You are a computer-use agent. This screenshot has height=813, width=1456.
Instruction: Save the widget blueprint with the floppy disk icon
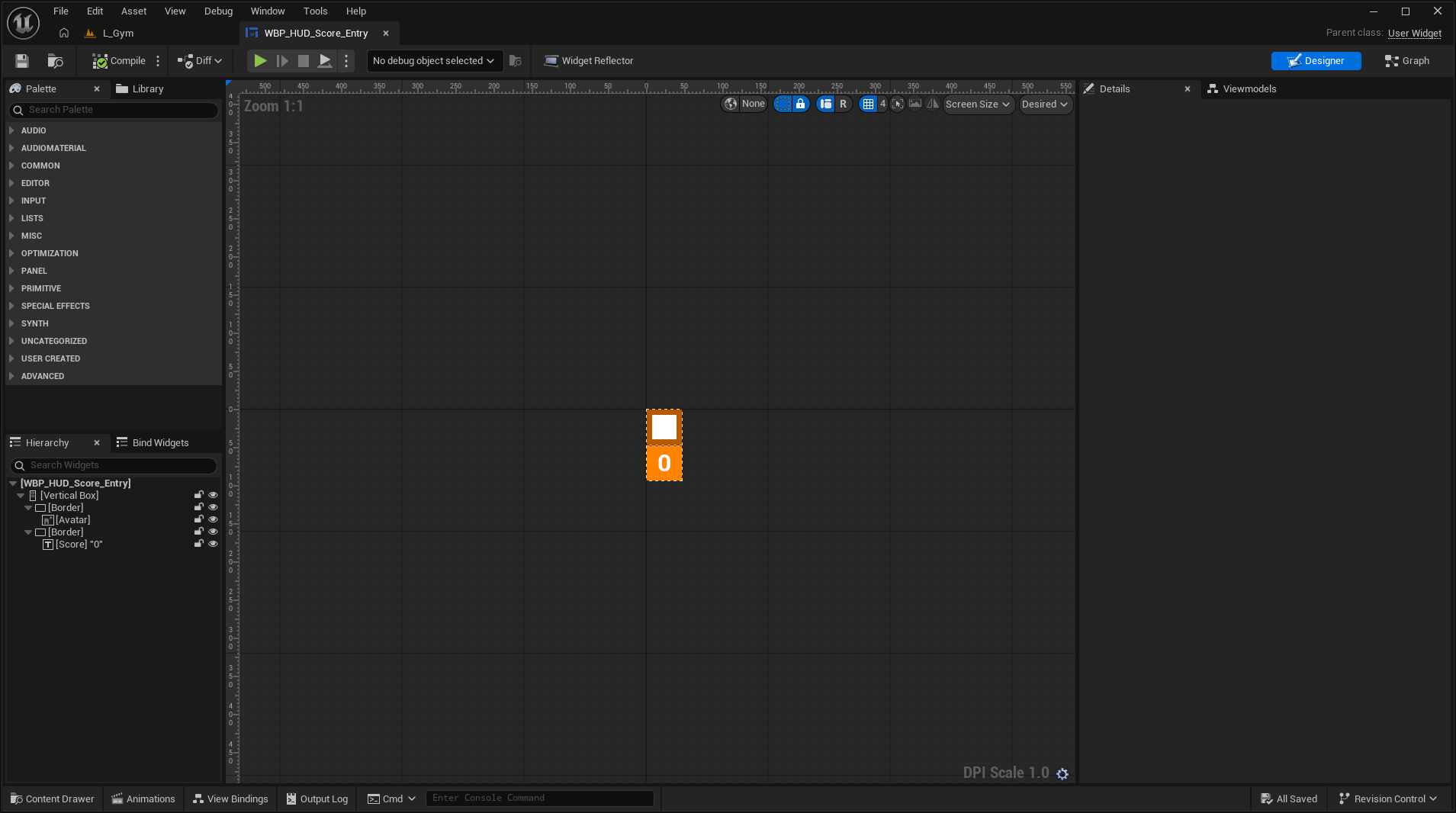22,61
